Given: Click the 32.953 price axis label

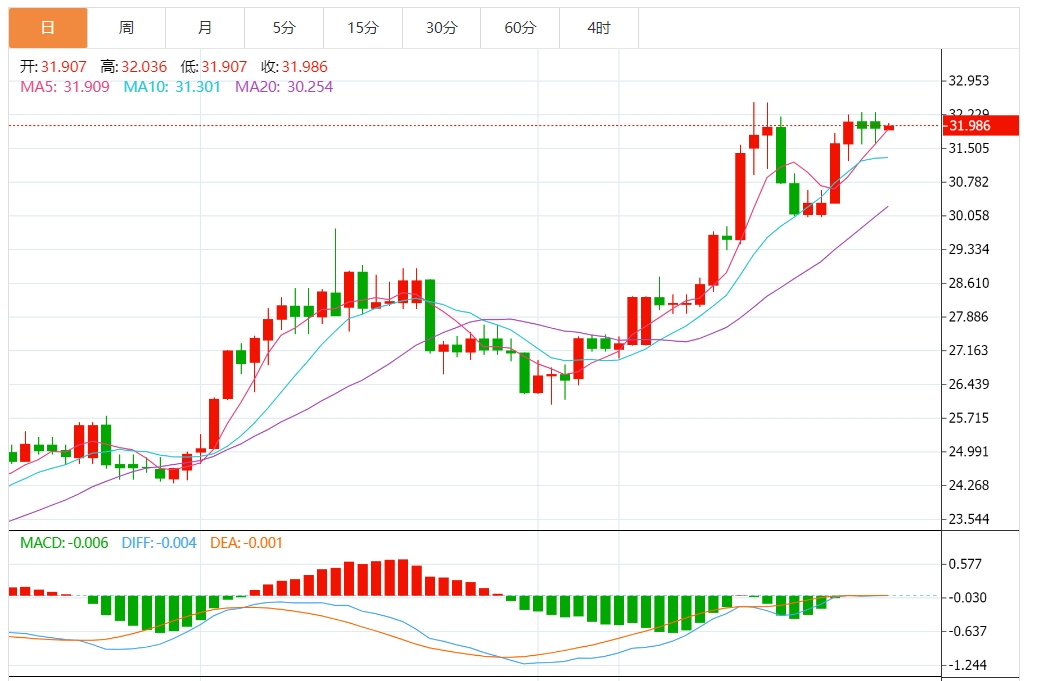Looking at the screenshot, I should click(x=969, y=81).
